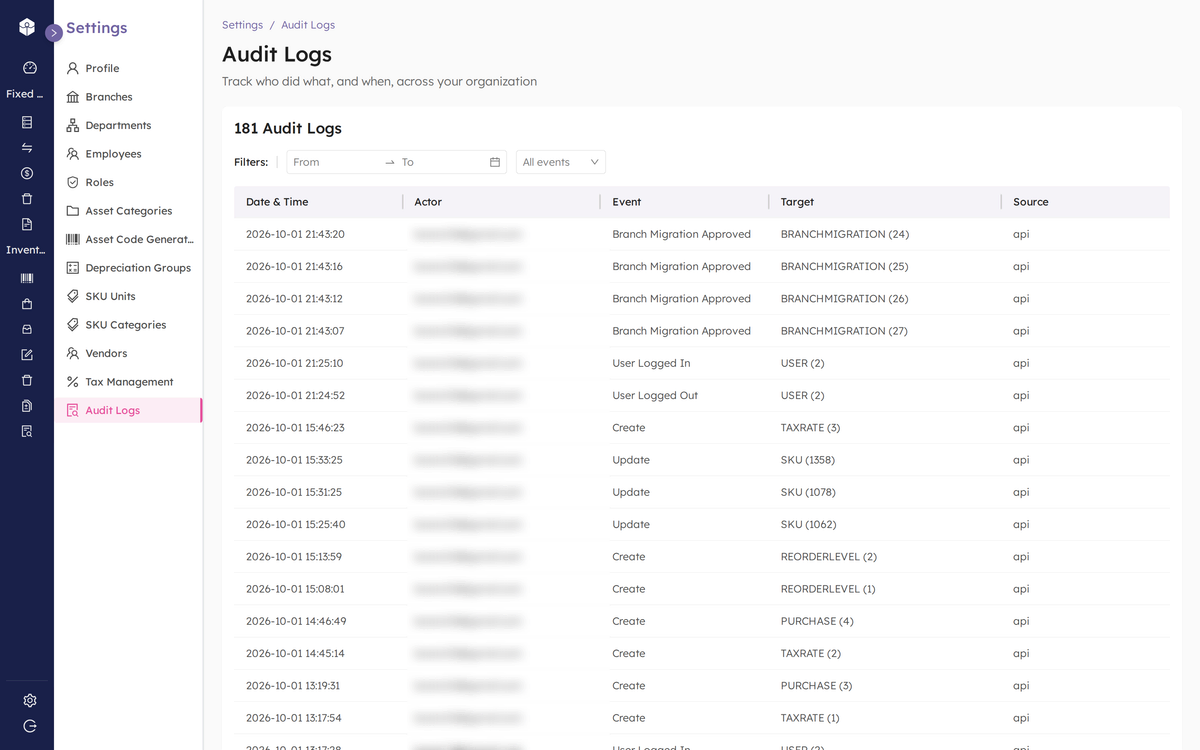This screenshot has width=1200, height=750.
Task: Click target TAXRATE (1)
Action: pyautogui.click(x=810, y=718)
